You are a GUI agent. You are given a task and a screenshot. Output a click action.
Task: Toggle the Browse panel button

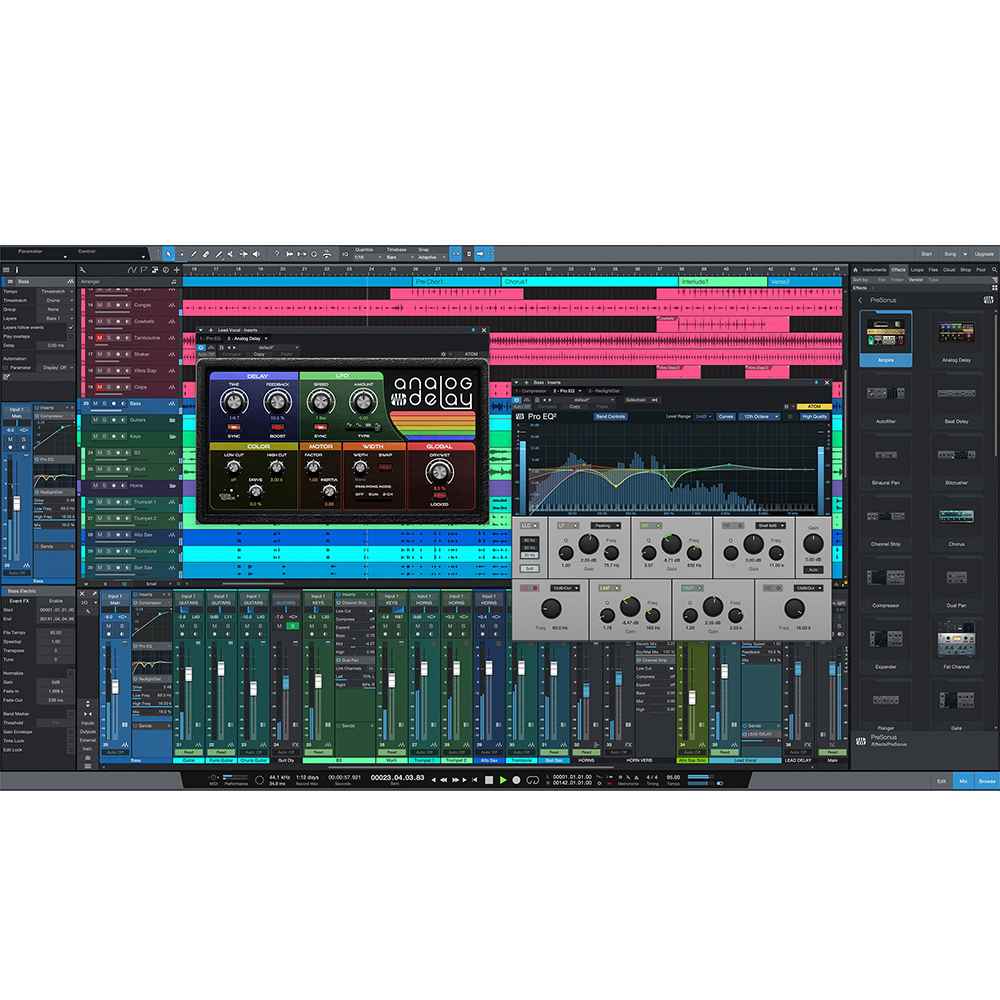pos(987,781)
